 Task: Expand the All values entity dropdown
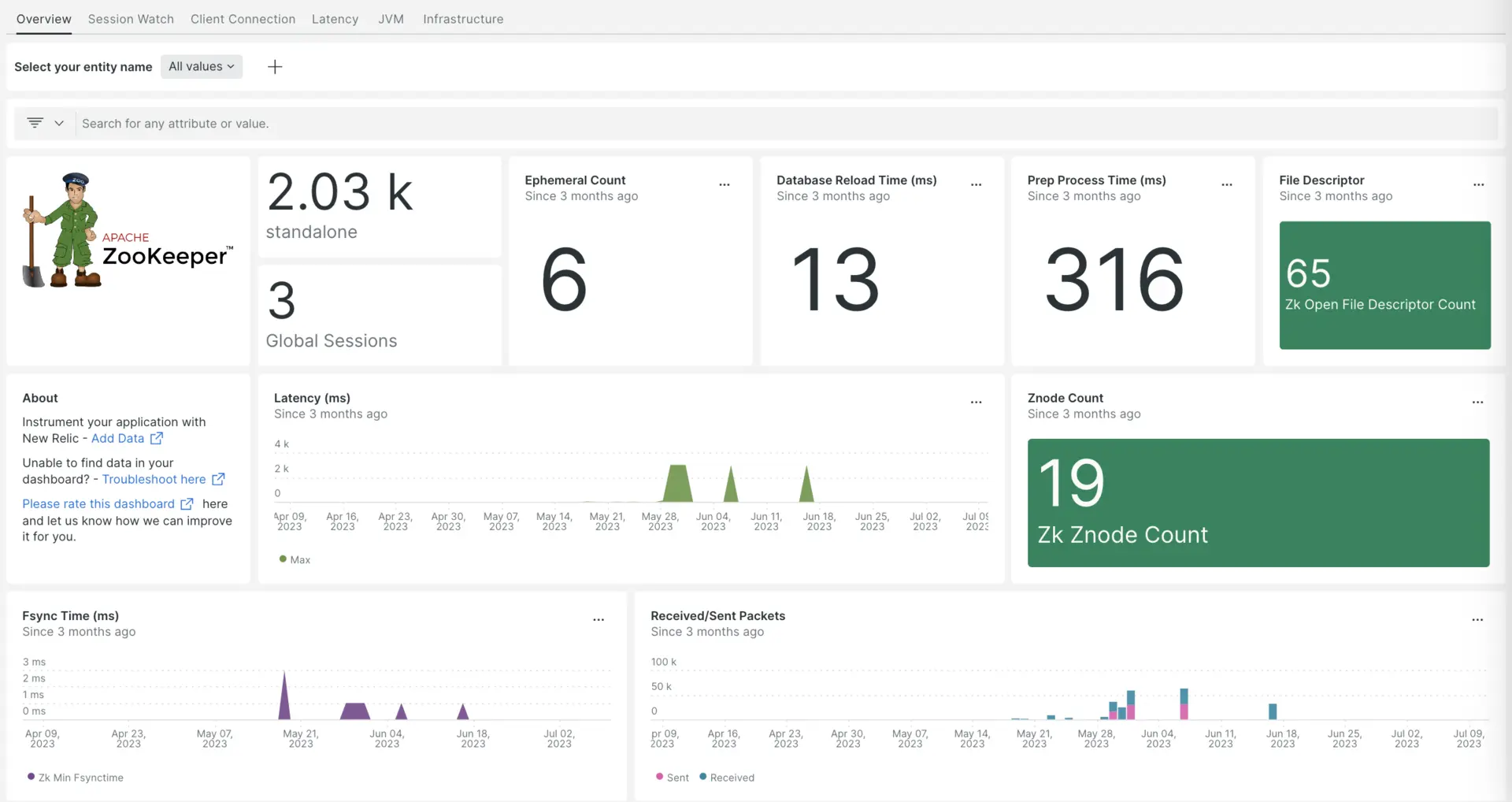[x=202, y=67]
